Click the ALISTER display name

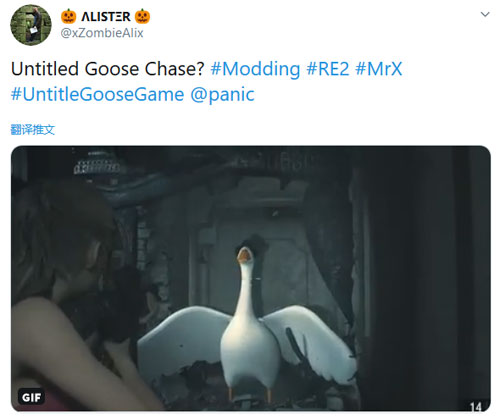pyautogui.click(x=106, y=17)
